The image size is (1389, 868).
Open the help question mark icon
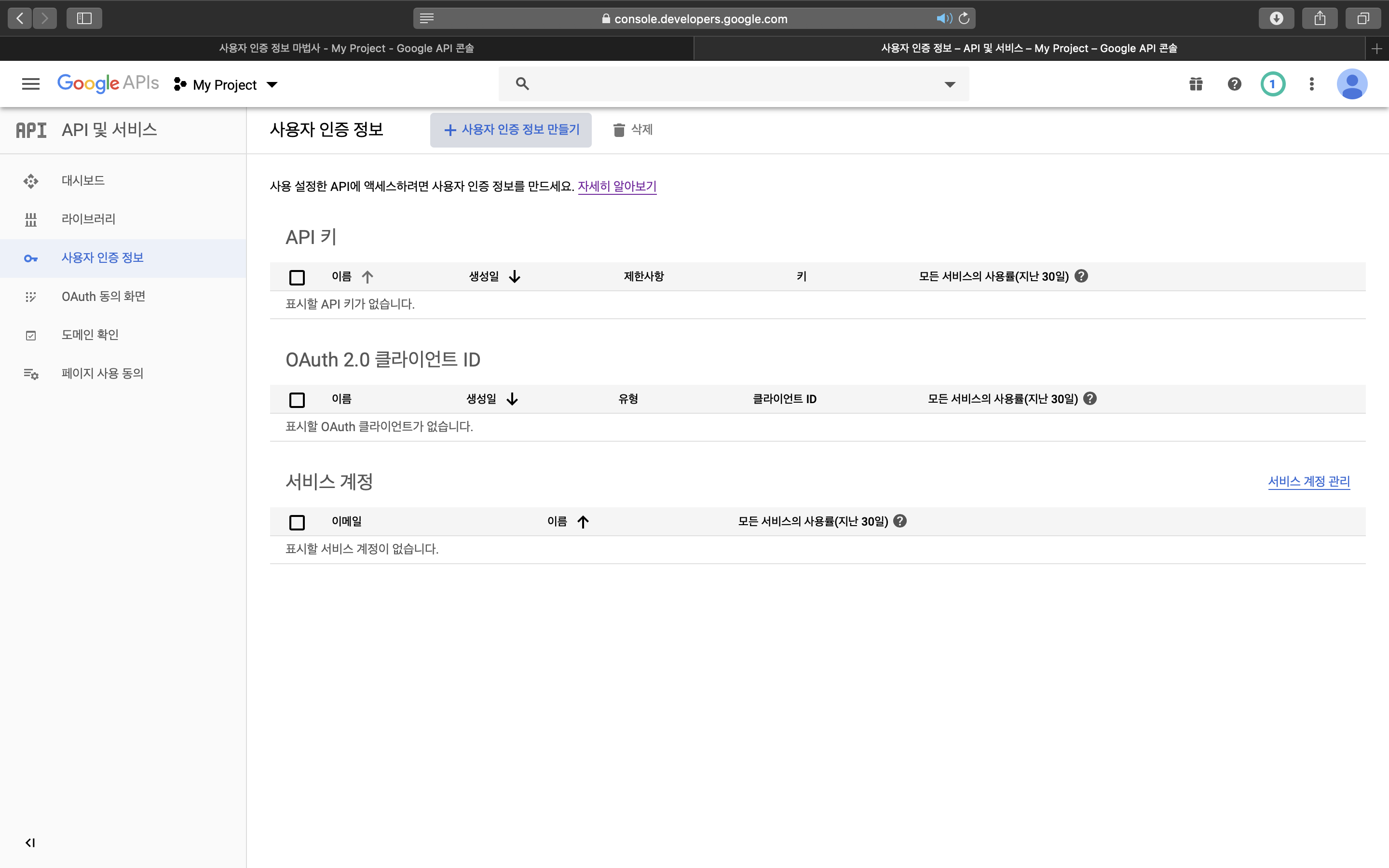pos(1234,84)
